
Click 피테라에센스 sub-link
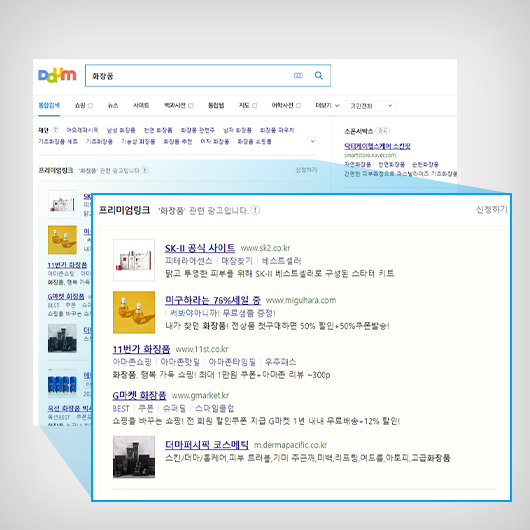click(x=189, y=261)
